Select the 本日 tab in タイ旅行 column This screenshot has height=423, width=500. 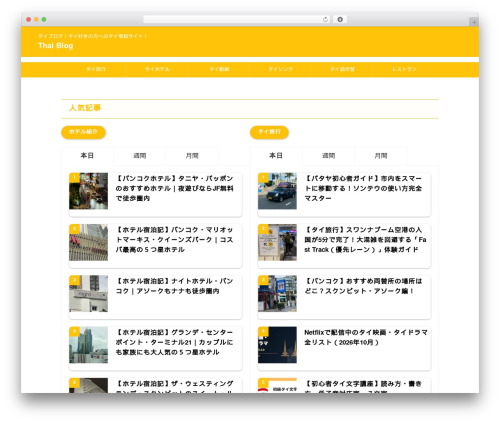pyautogui.click(x=276, y=156)
